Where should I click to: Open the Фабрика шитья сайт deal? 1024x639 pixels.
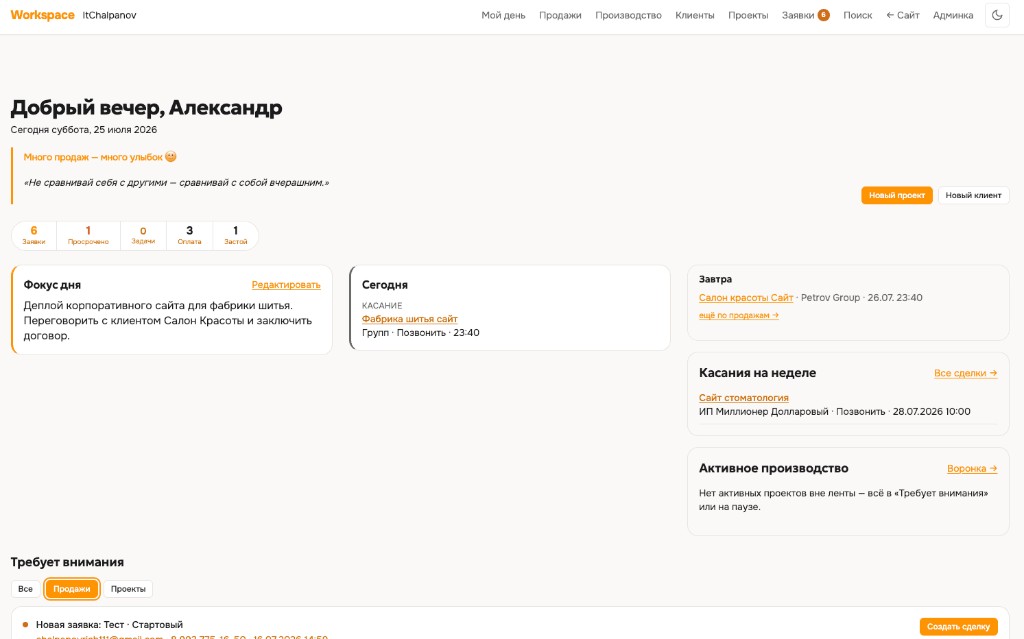(x=409, y=319)
